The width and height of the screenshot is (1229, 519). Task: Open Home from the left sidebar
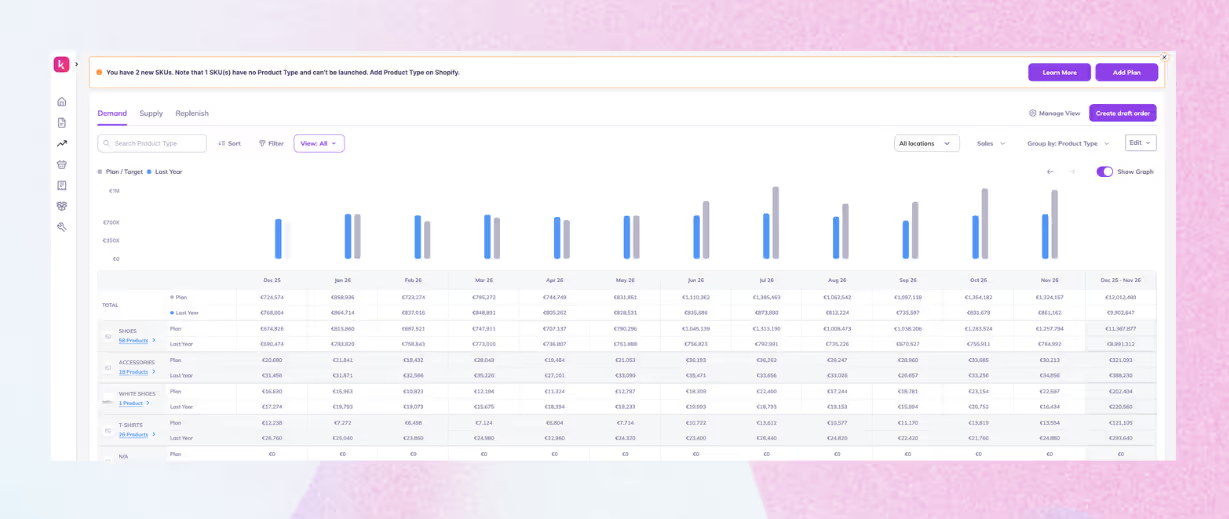pyautogui.click(x=61, y=101)
